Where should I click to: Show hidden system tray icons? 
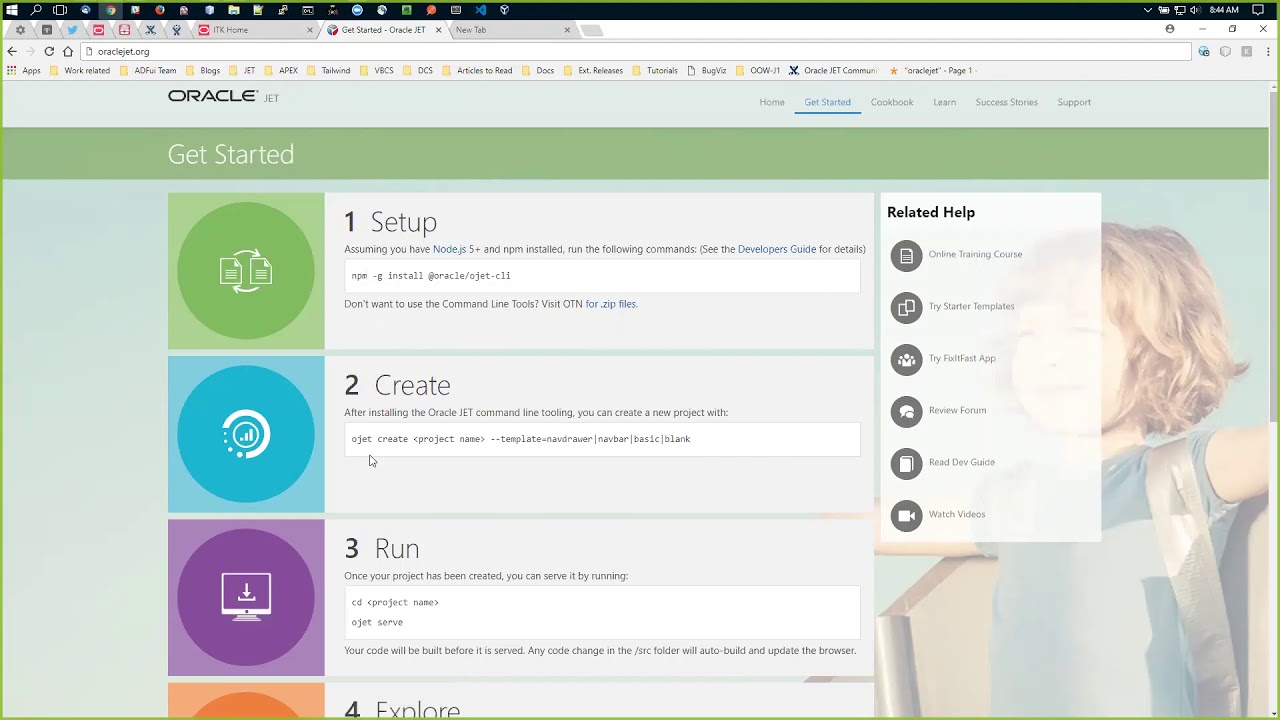[1148, 10]
